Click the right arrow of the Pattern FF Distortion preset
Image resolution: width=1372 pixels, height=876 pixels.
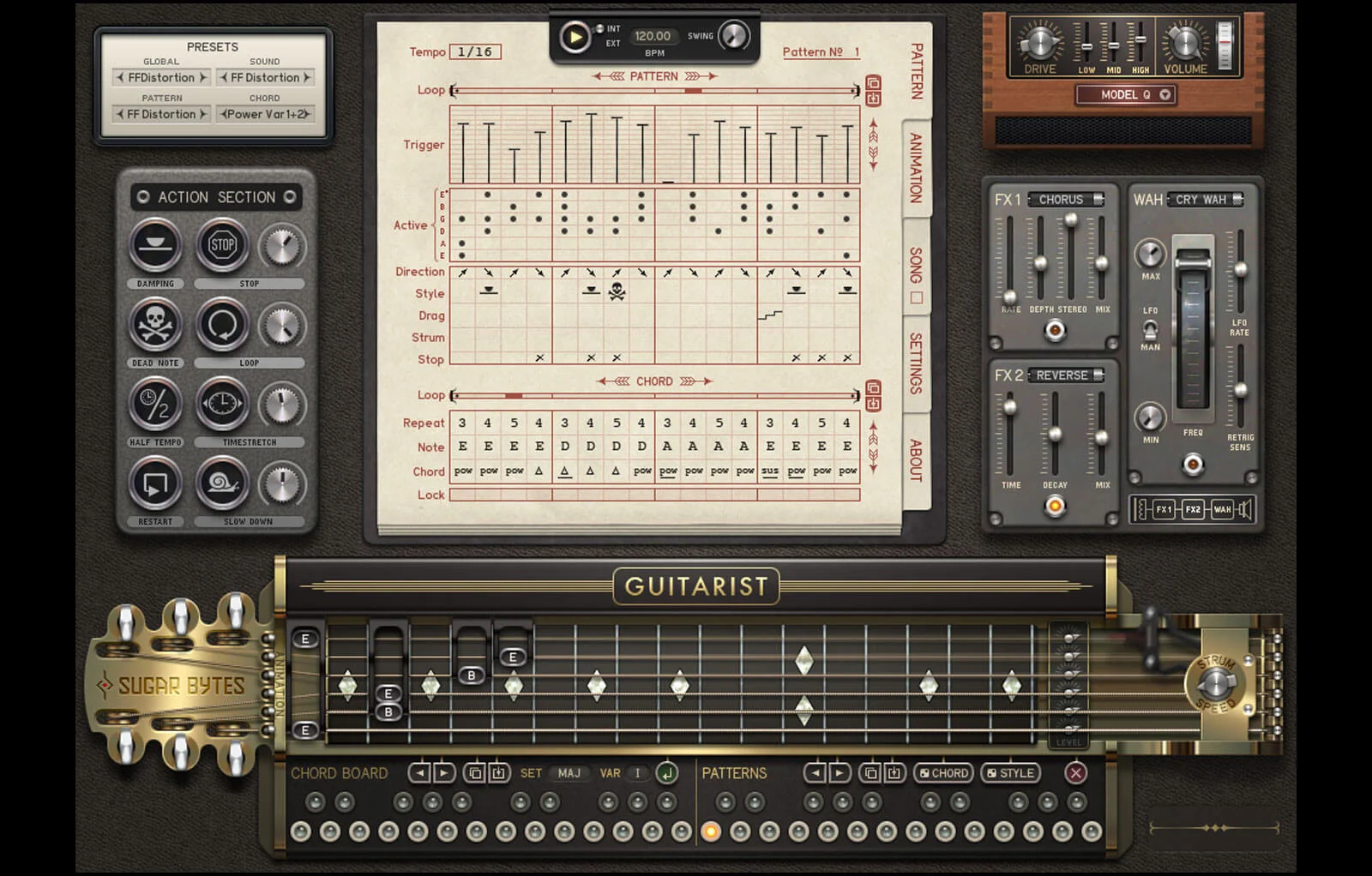click(x=203, y=114)
